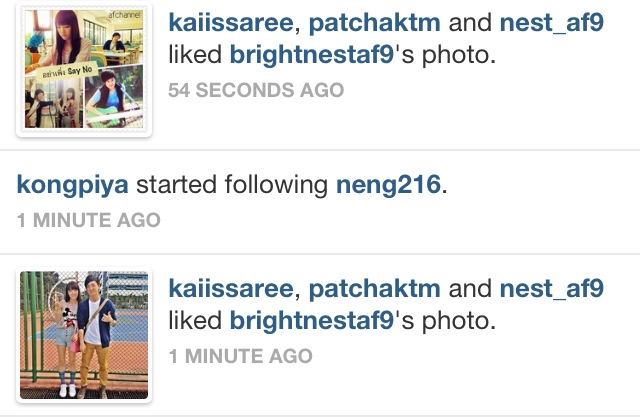Click the 1 MINUTE AGO timestamp beside couple photo

241,356
